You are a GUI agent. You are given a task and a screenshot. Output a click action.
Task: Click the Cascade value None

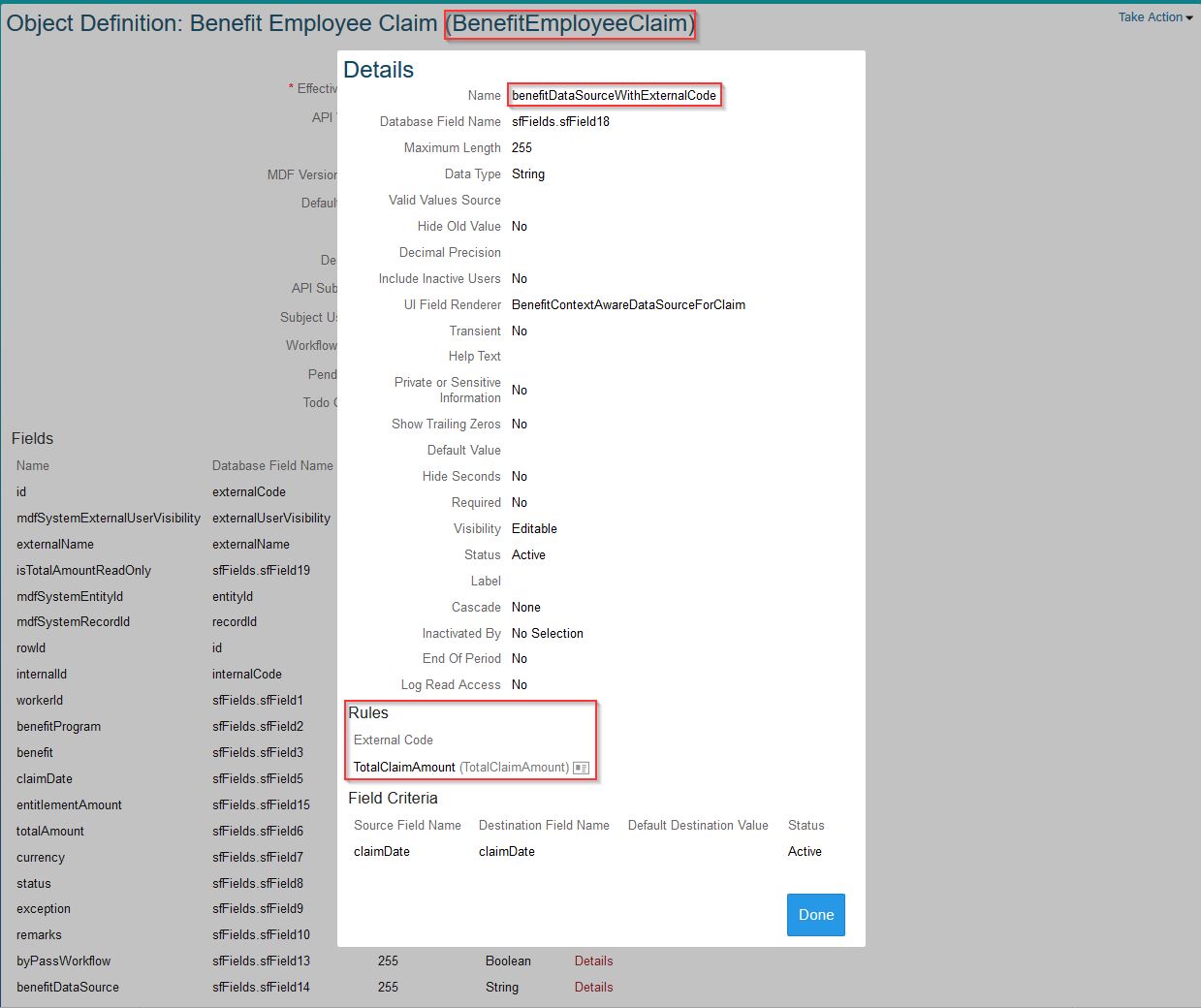point(526,607)
